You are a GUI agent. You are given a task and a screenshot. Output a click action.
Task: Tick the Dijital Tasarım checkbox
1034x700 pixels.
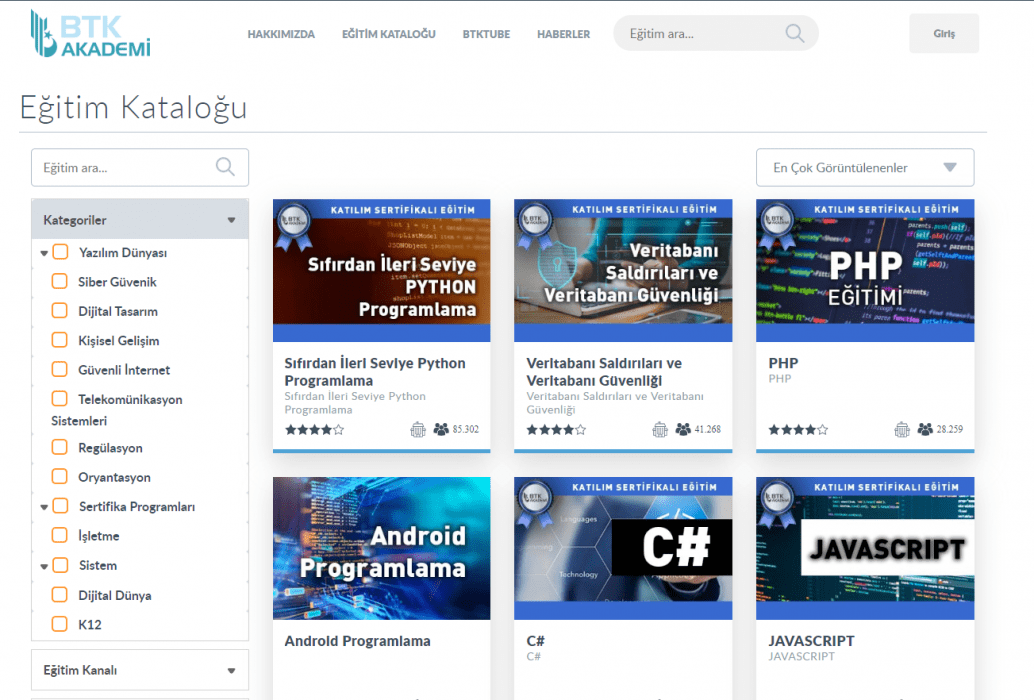click(x=59, y=310)
